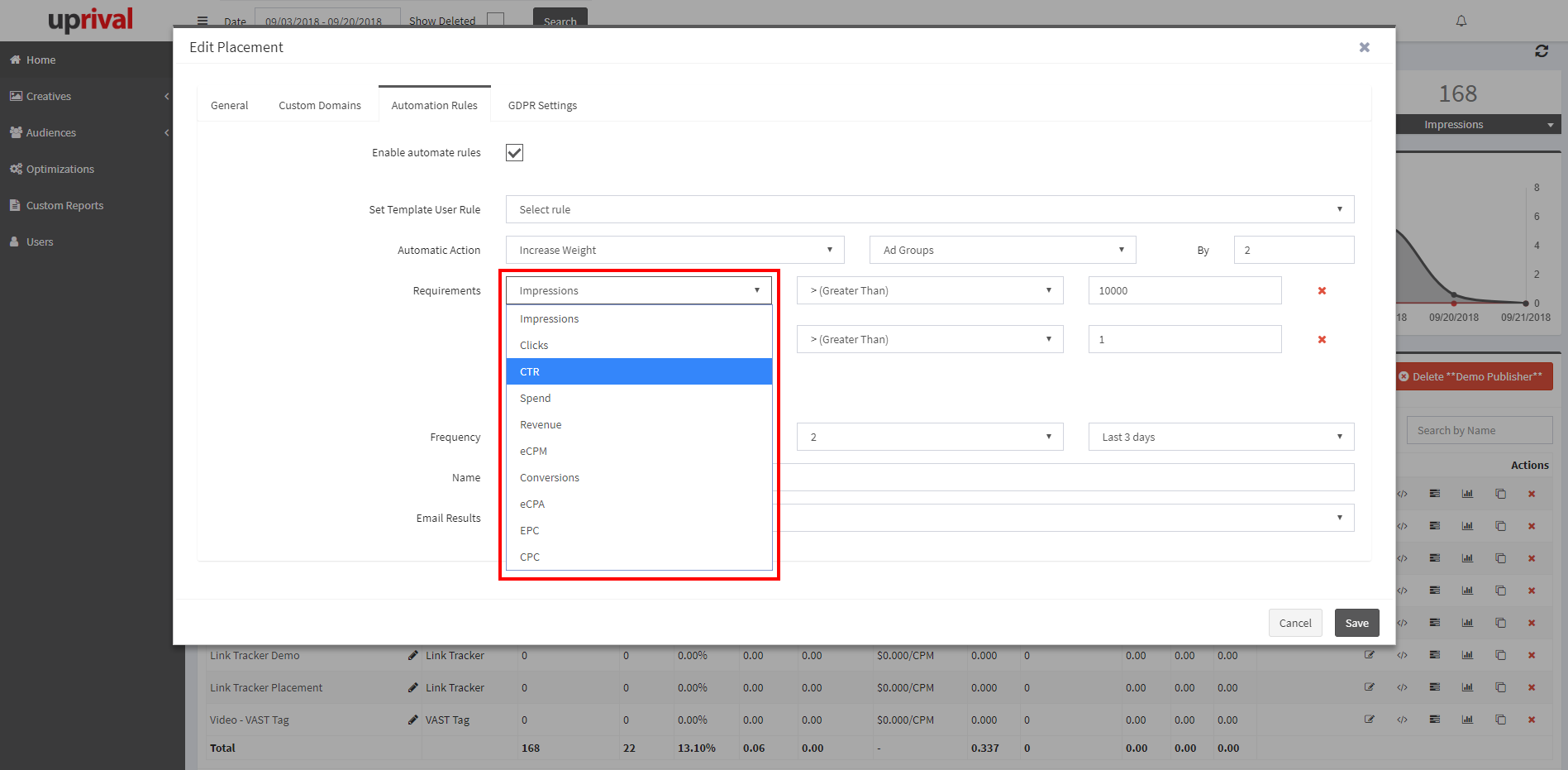
Task: Open Custom Reports in the sidebar
Action: (56, 205)
